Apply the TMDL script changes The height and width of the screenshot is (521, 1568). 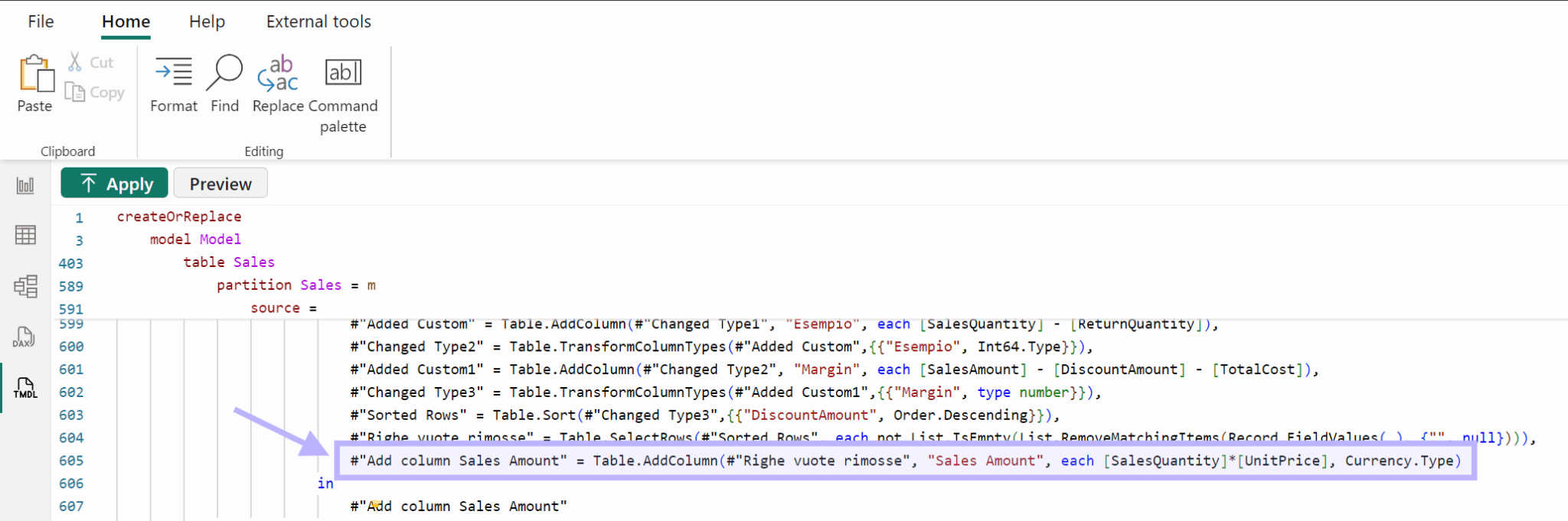(x=115, y=184)
